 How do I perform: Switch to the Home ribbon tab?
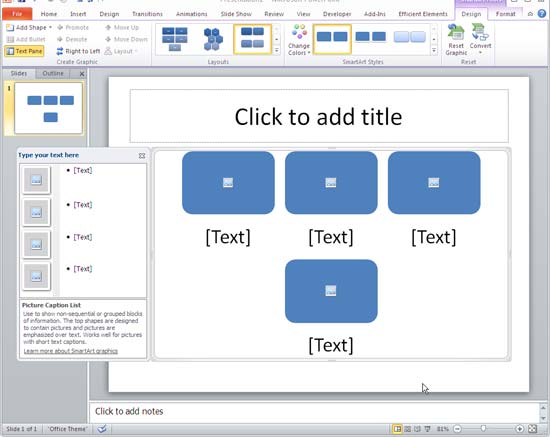tap(49, 14)
